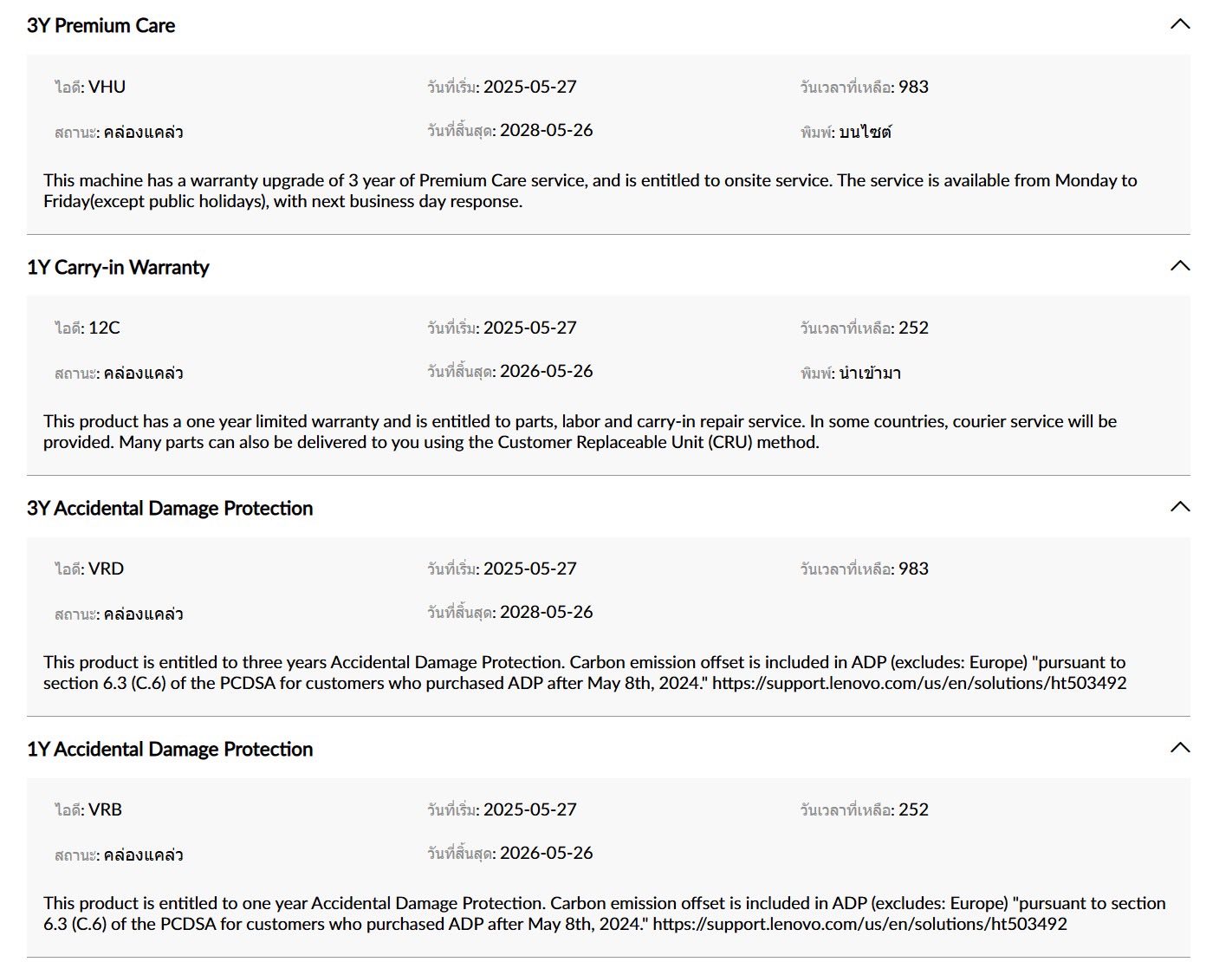Viewport: 1232px width, 962px height.
Task: Click the 1Y Accidental Damage Protection heading
Action: (x=170, y=749)
